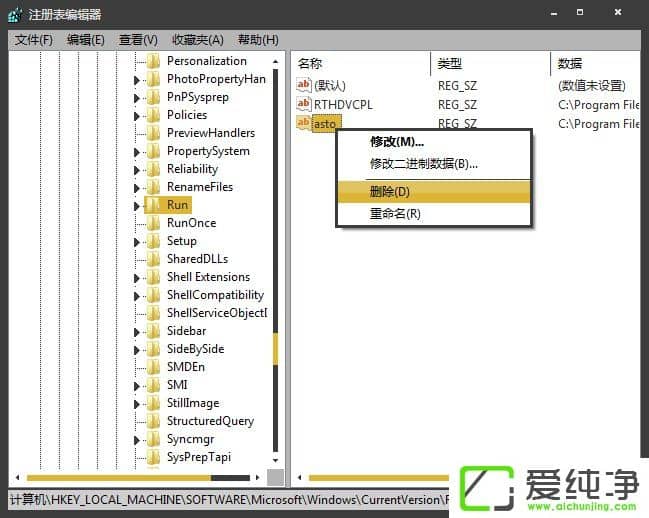
Task: Click the Policies folder icon
Action: point(153,115)
